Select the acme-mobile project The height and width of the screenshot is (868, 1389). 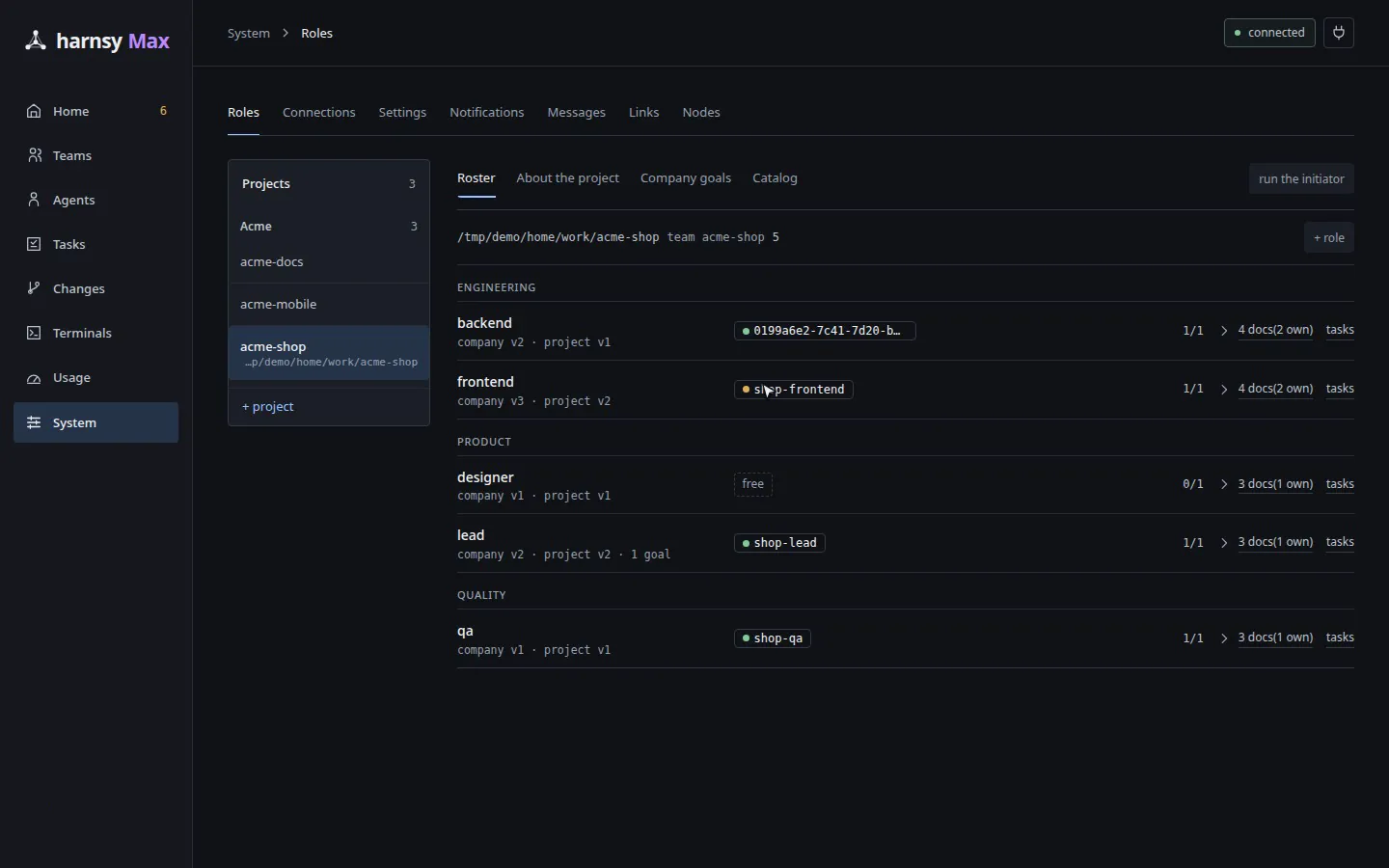(x=329, y=305)
